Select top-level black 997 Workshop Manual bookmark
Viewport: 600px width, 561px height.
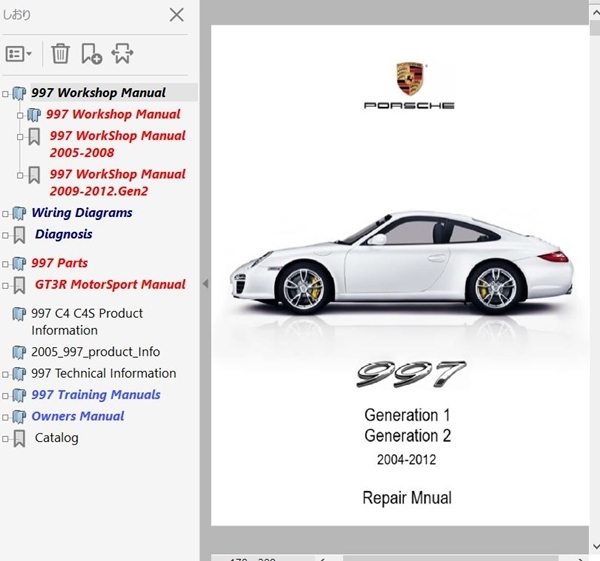click(98, 93)
